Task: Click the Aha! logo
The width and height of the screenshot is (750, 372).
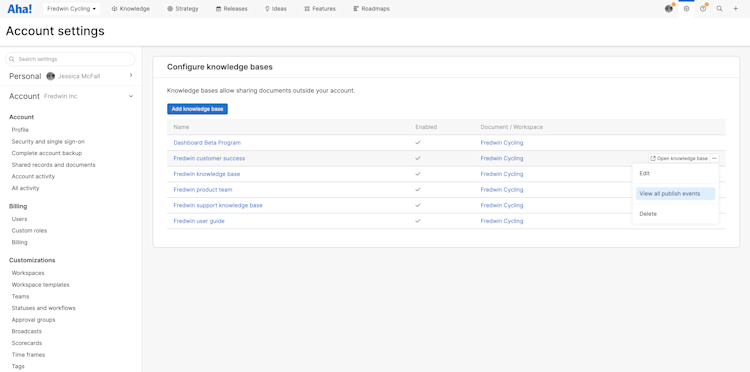Action: tap(20, 9)
